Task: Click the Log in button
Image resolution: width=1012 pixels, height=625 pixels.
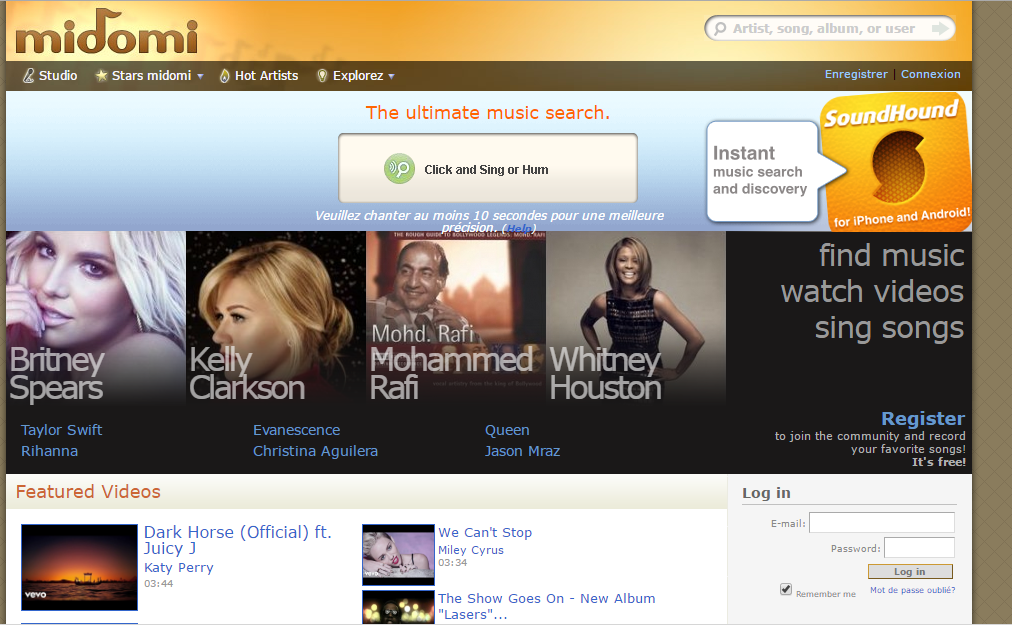Action: coord(910,571)
